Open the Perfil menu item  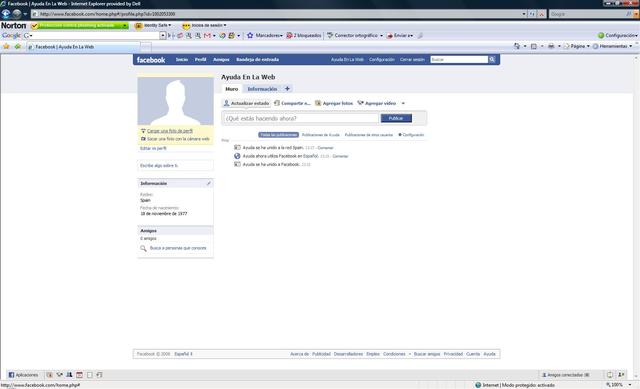200,60
